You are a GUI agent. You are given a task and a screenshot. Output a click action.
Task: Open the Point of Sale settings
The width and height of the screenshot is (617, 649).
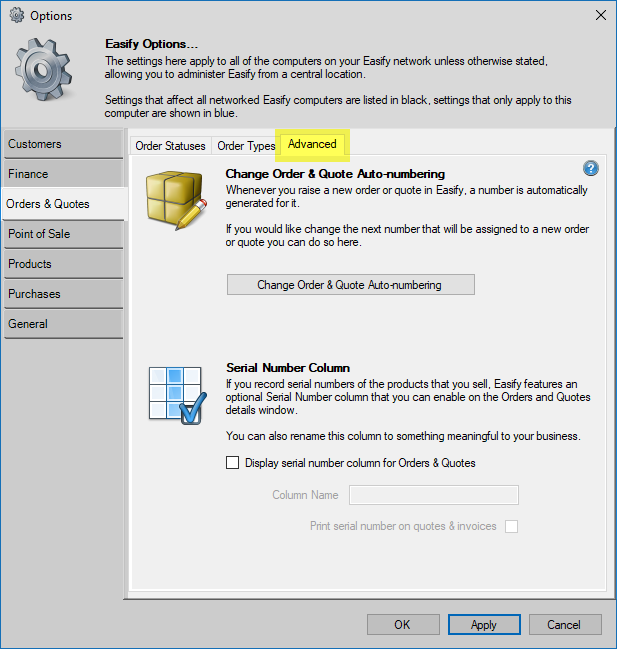[x=62, y=234]
